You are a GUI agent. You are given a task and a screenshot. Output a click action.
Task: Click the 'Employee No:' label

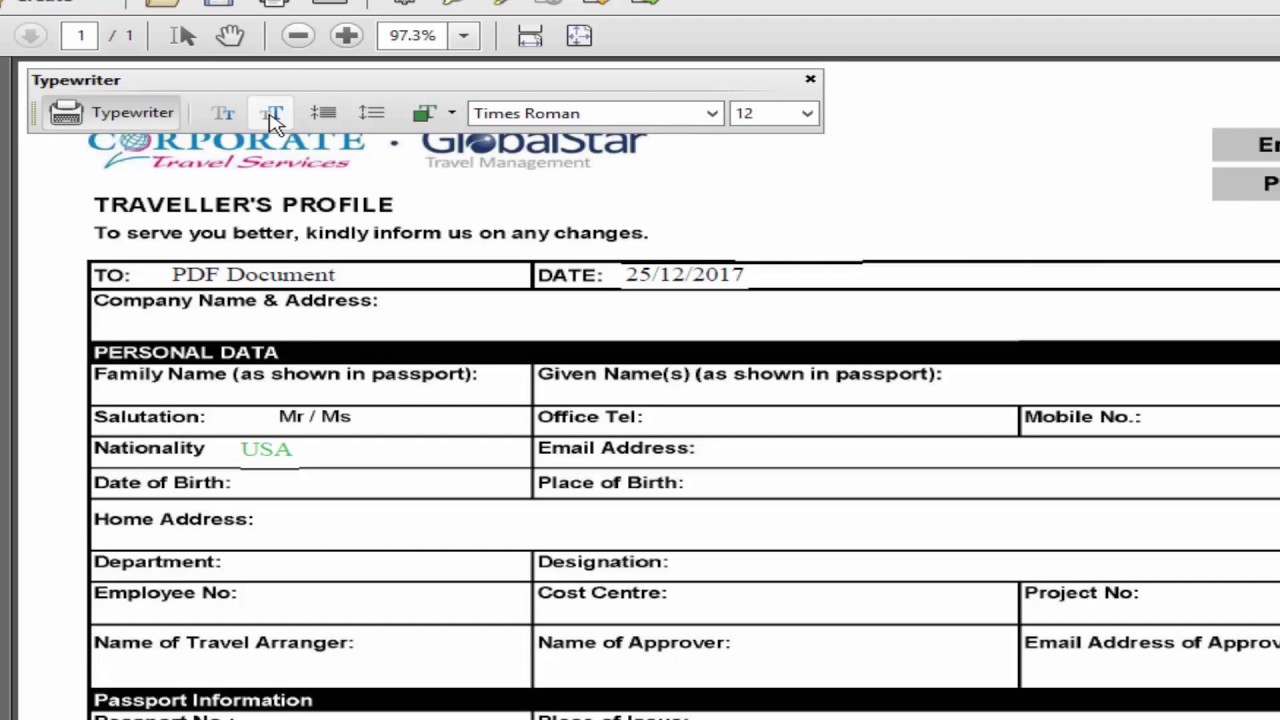tap(165, 593)
